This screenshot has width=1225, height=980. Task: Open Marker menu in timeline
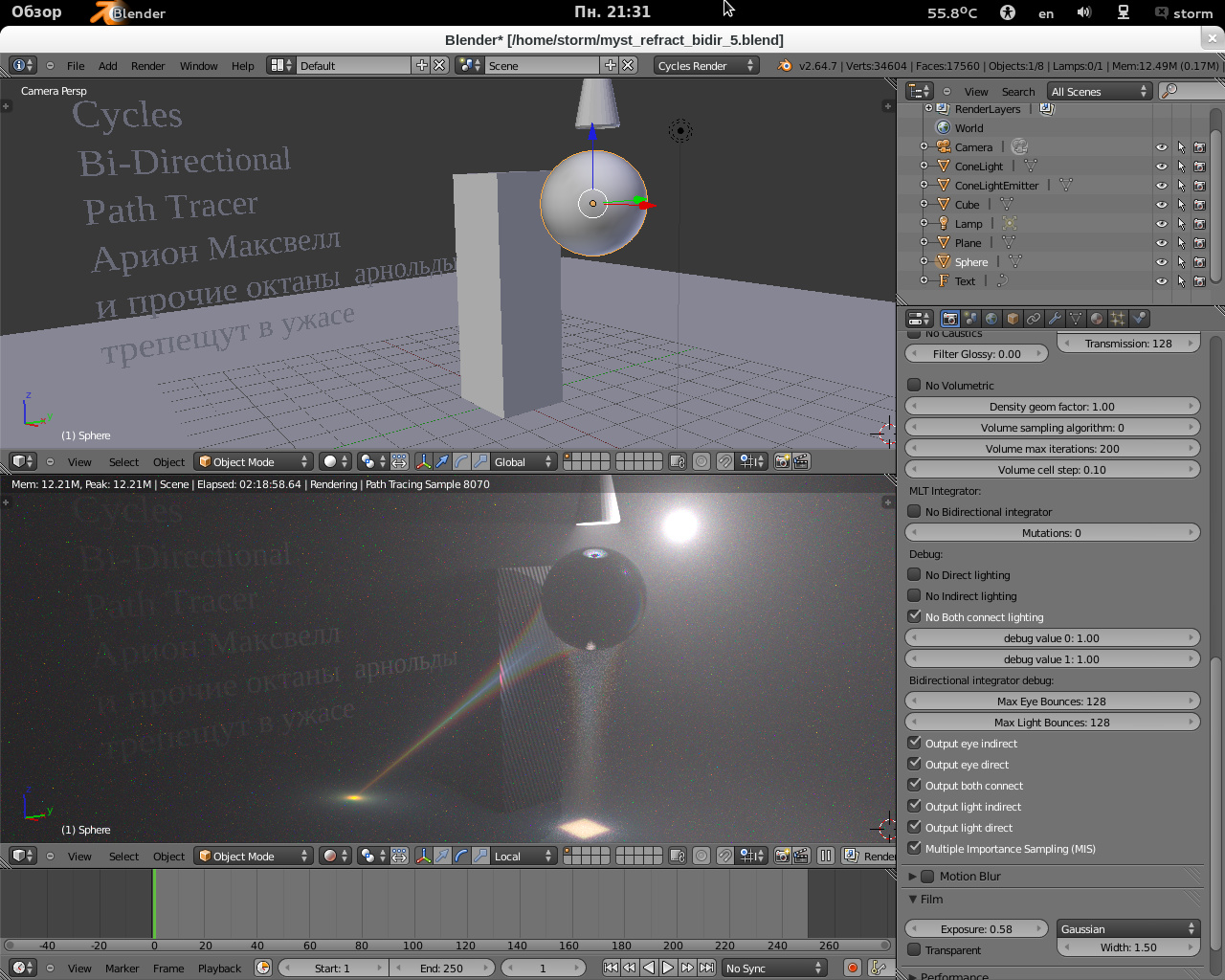pos(122,969)
